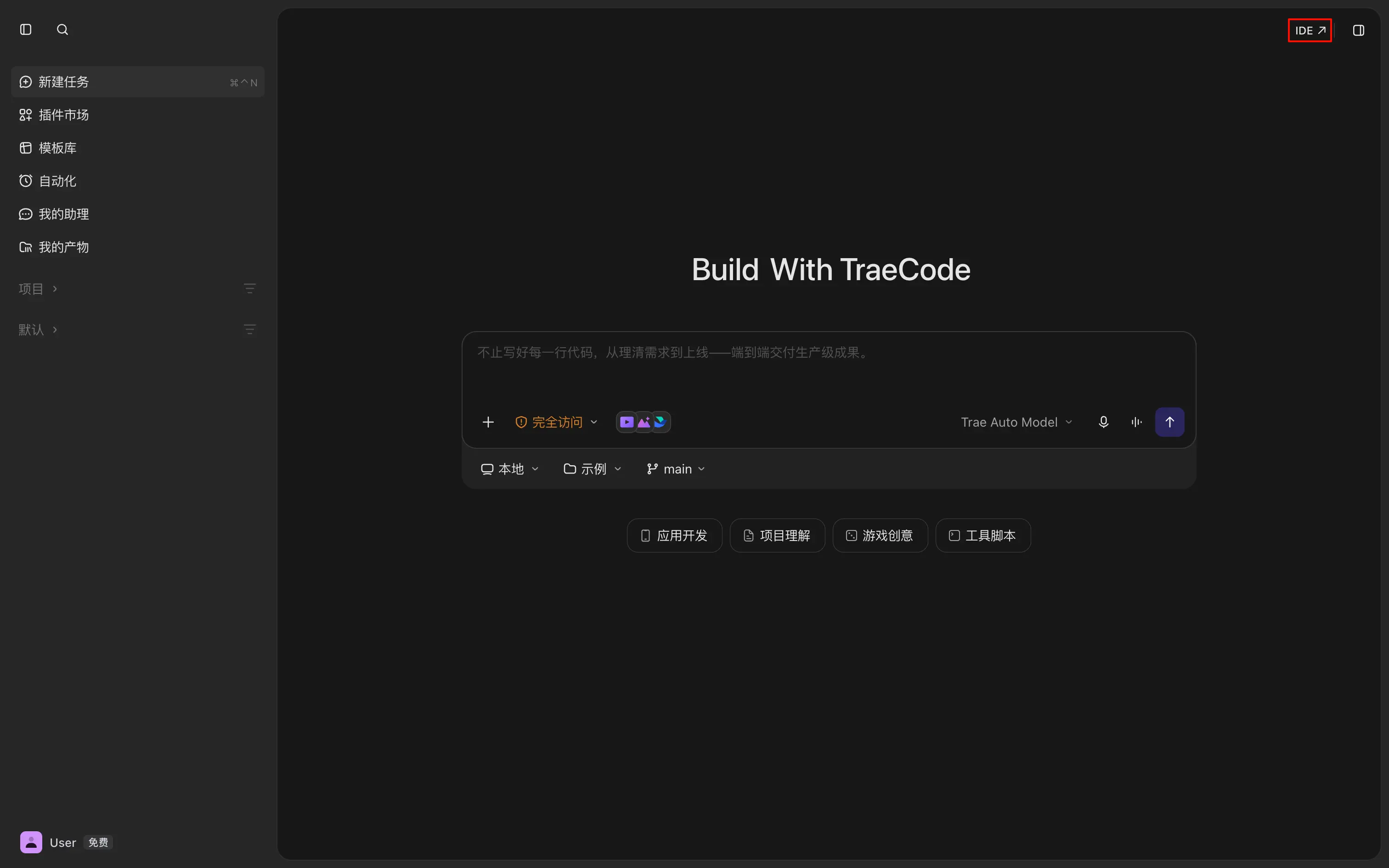Expand the 项目 section
Viewport: 1389px width, 868px height.
38,289
